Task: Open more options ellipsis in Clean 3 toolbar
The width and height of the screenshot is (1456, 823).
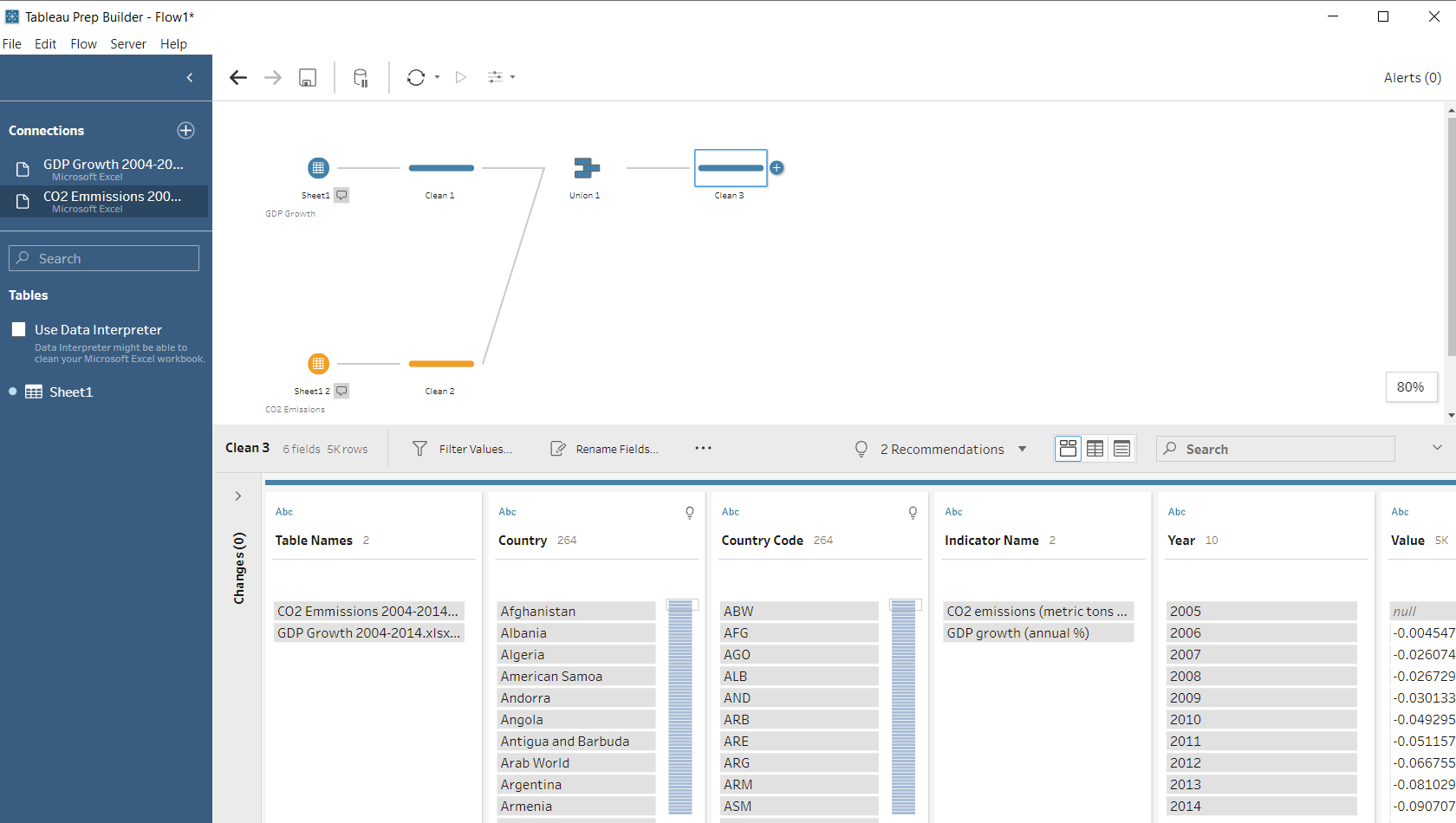Action: [703, 449]
